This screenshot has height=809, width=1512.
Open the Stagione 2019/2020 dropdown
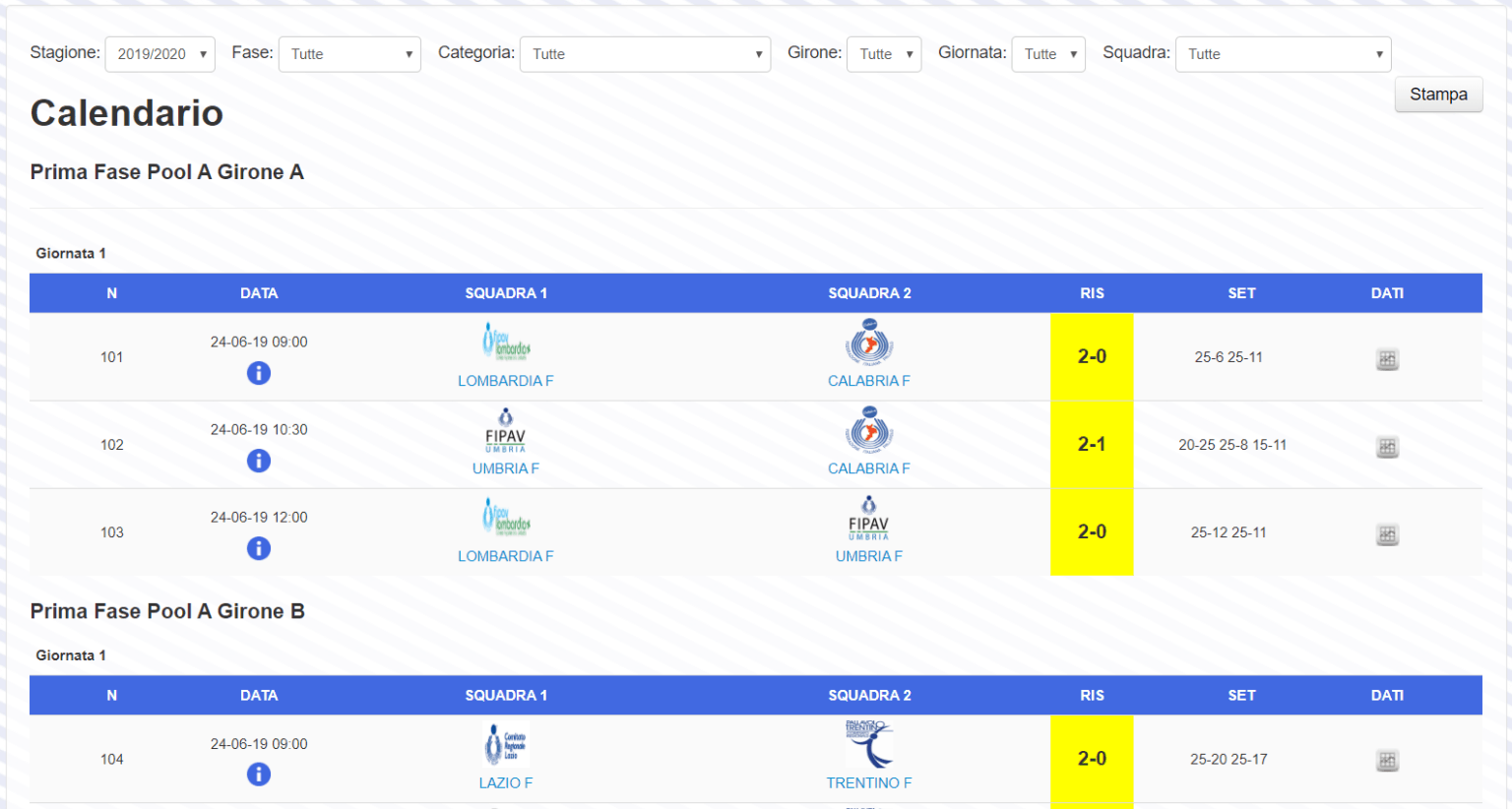[x=160, y=54]
